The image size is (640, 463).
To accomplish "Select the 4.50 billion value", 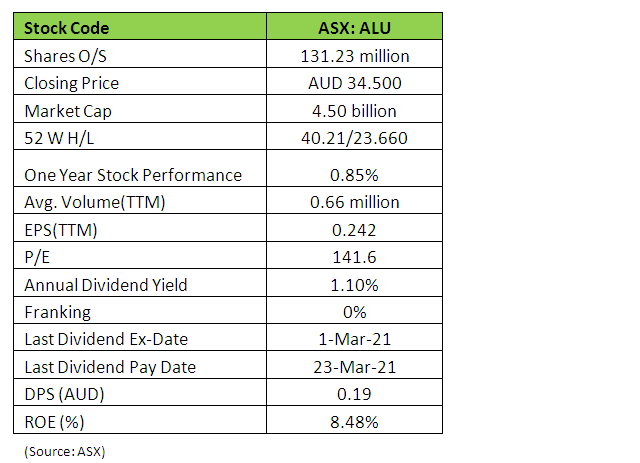I will tap(354, 110).
